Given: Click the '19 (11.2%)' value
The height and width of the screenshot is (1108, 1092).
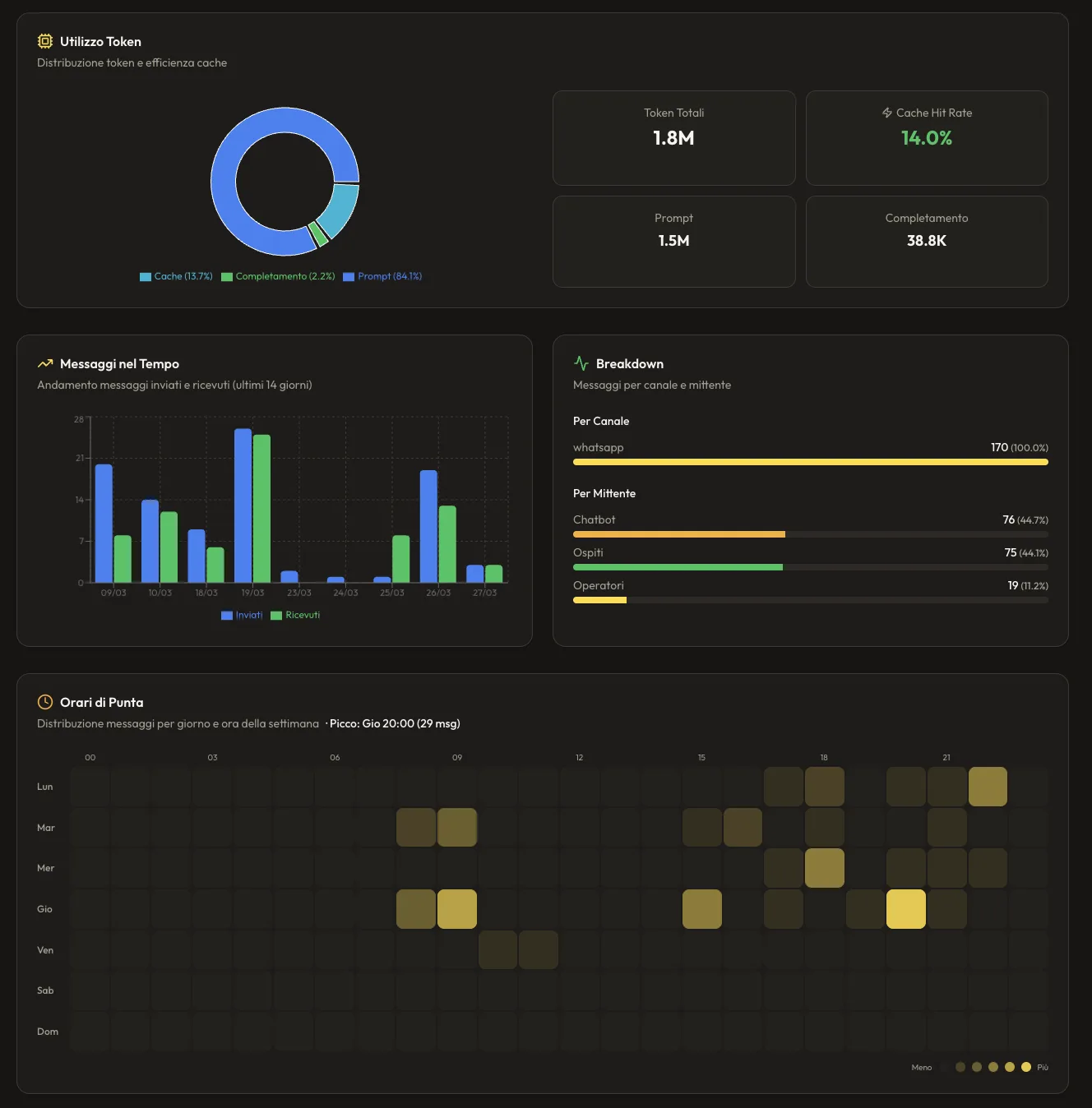Looking at the screenshot, I should [x=1028, y=585].
